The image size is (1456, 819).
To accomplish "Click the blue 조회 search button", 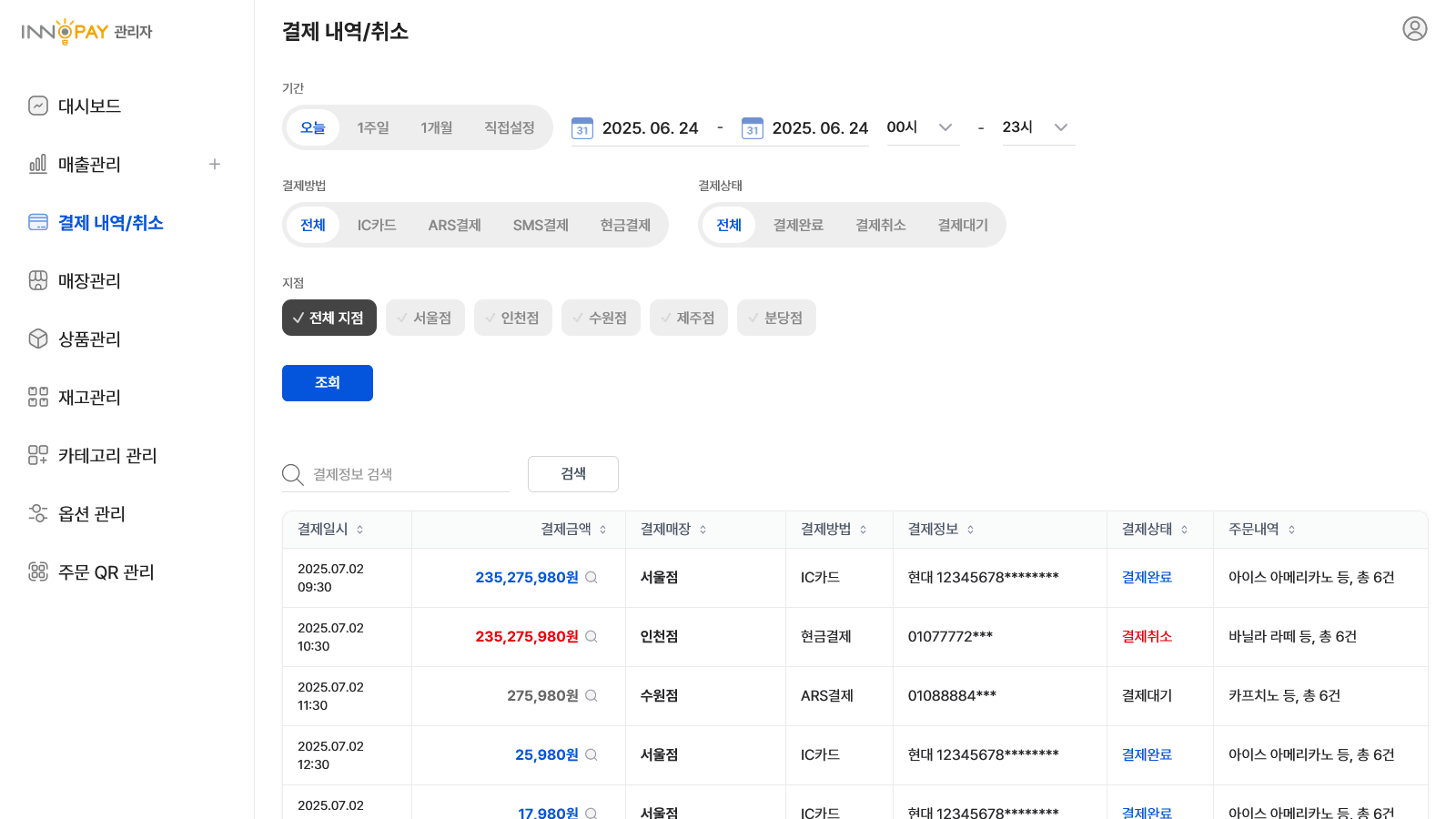I will [327, 382].
